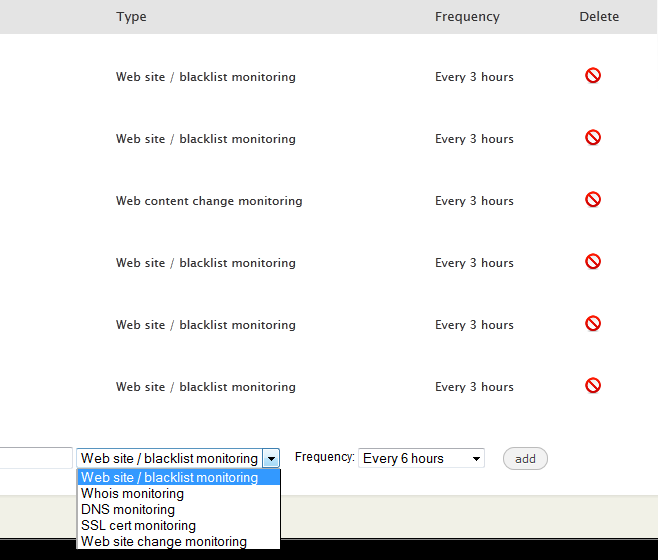Click the Web content change monitoring text
658x560 pixels.
[209, 201]
